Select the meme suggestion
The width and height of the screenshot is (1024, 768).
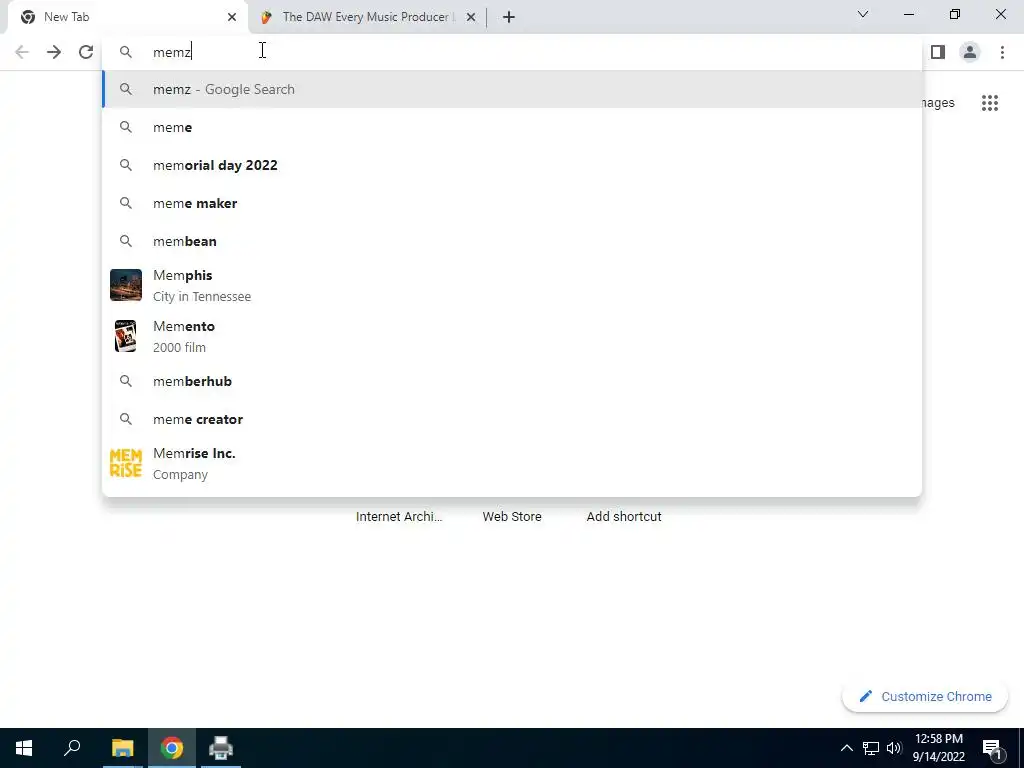coord(512,127)
